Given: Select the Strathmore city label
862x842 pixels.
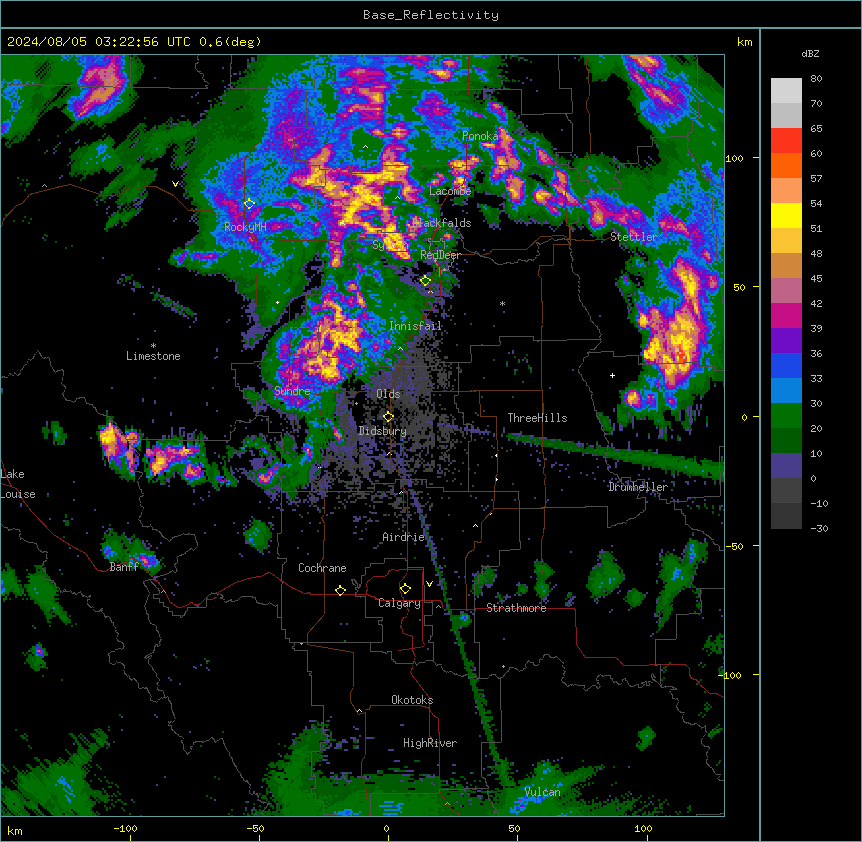Looking at the screenshot, I should (x=516, y=608).
